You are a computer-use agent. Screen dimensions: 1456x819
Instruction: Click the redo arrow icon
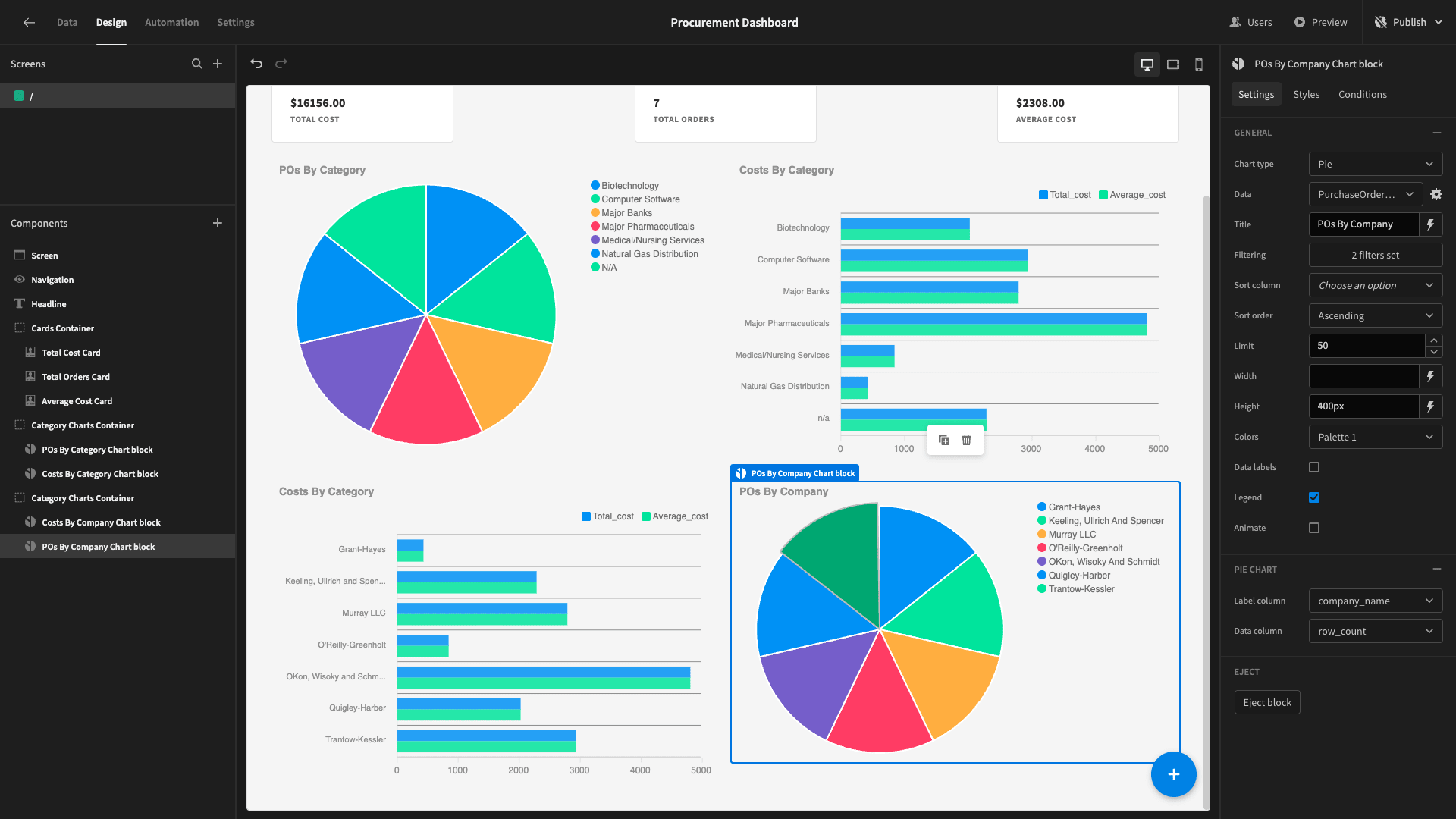click(281, 64)
